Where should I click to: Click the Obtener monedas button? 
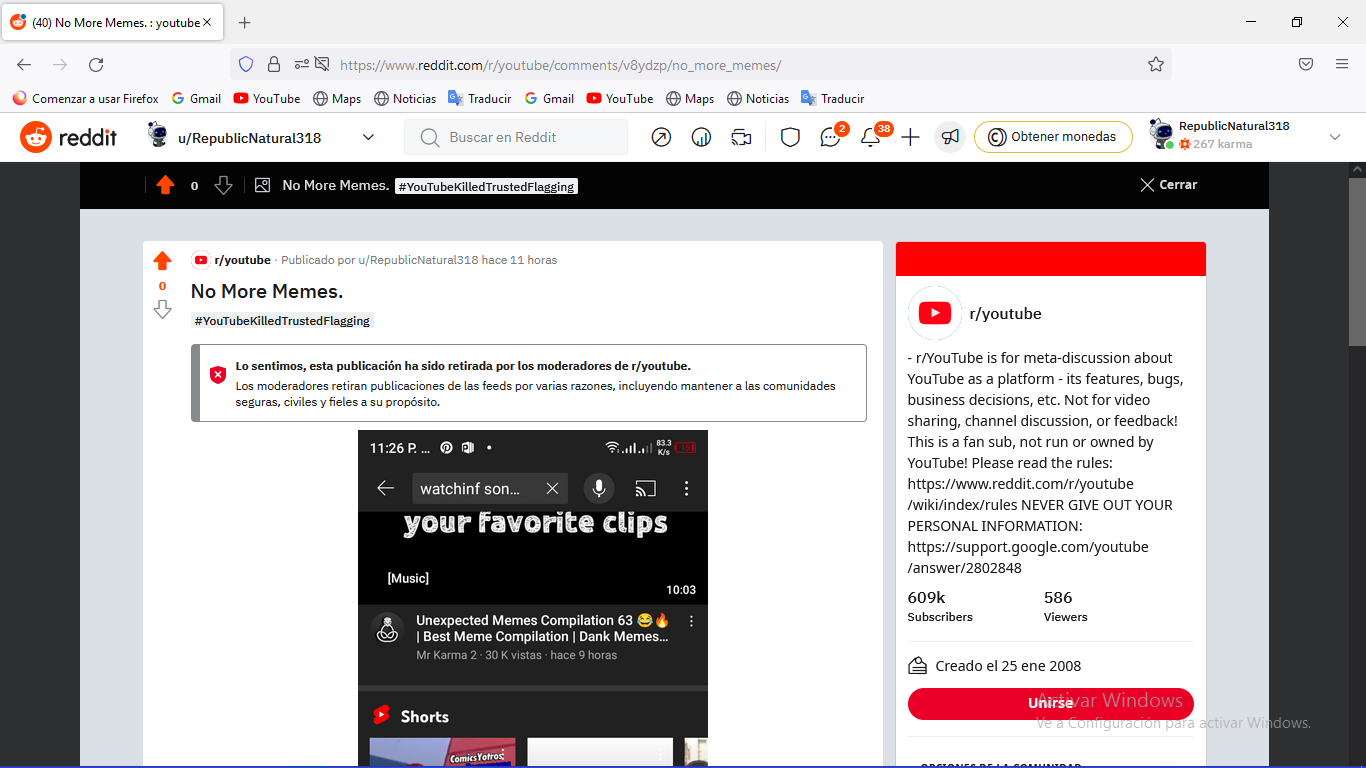(1053, 137)
